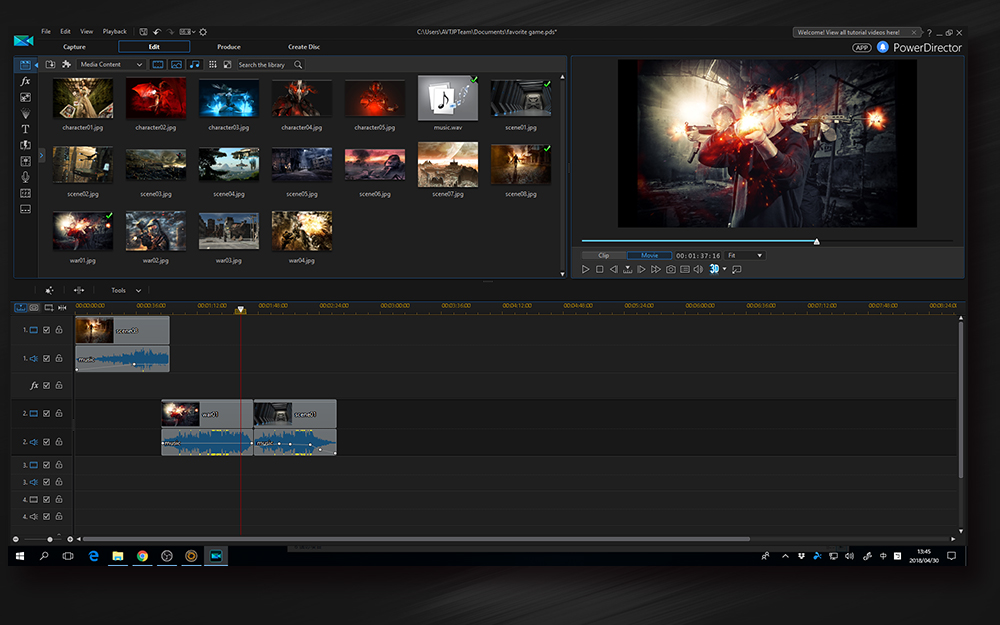1000x625 pixels.
Task: Open the Media Room icon in sidebar
Action: (25, 65)
